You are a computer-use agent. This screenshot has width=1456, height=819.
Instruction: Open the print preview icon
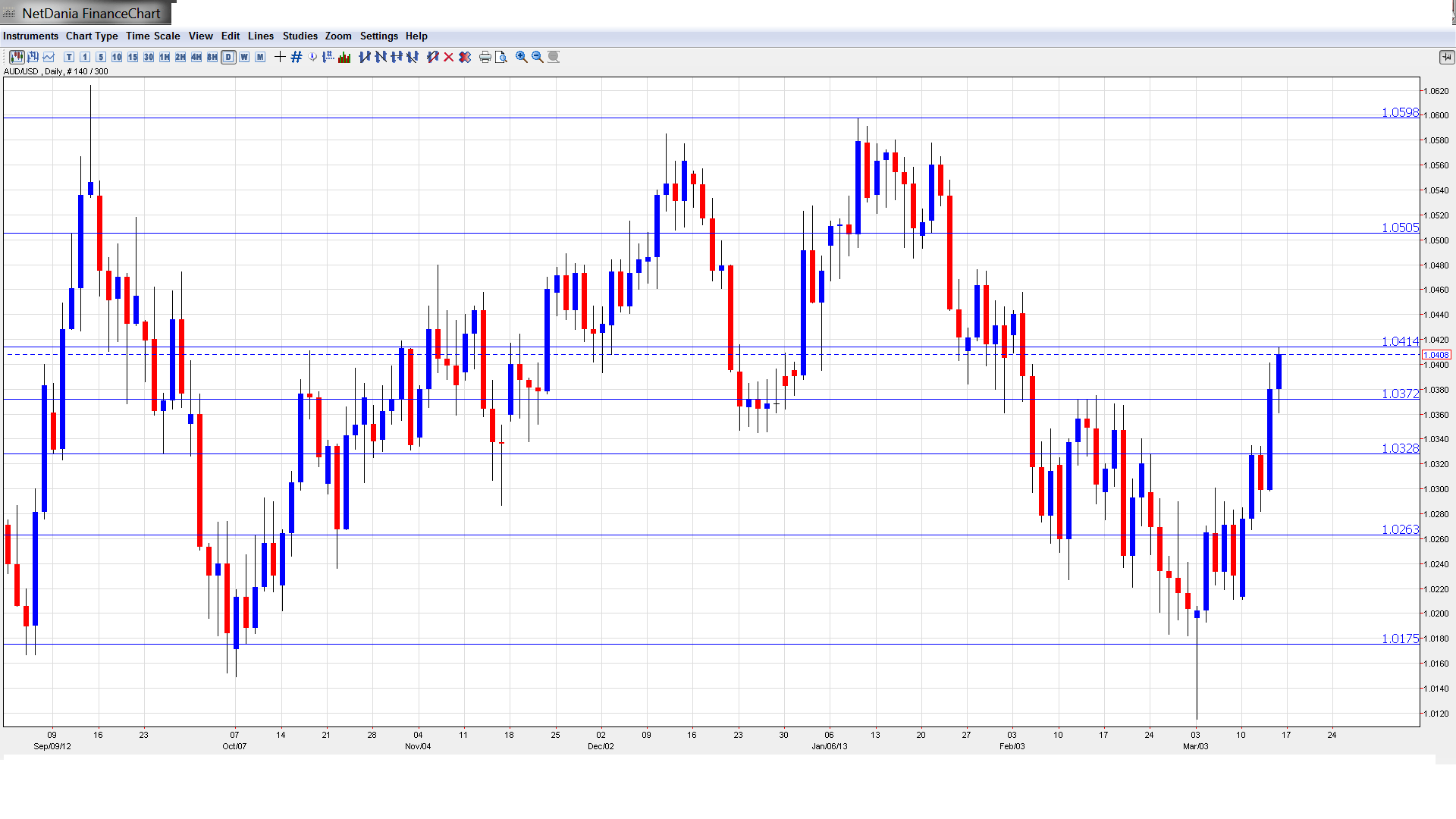(501, 57)
